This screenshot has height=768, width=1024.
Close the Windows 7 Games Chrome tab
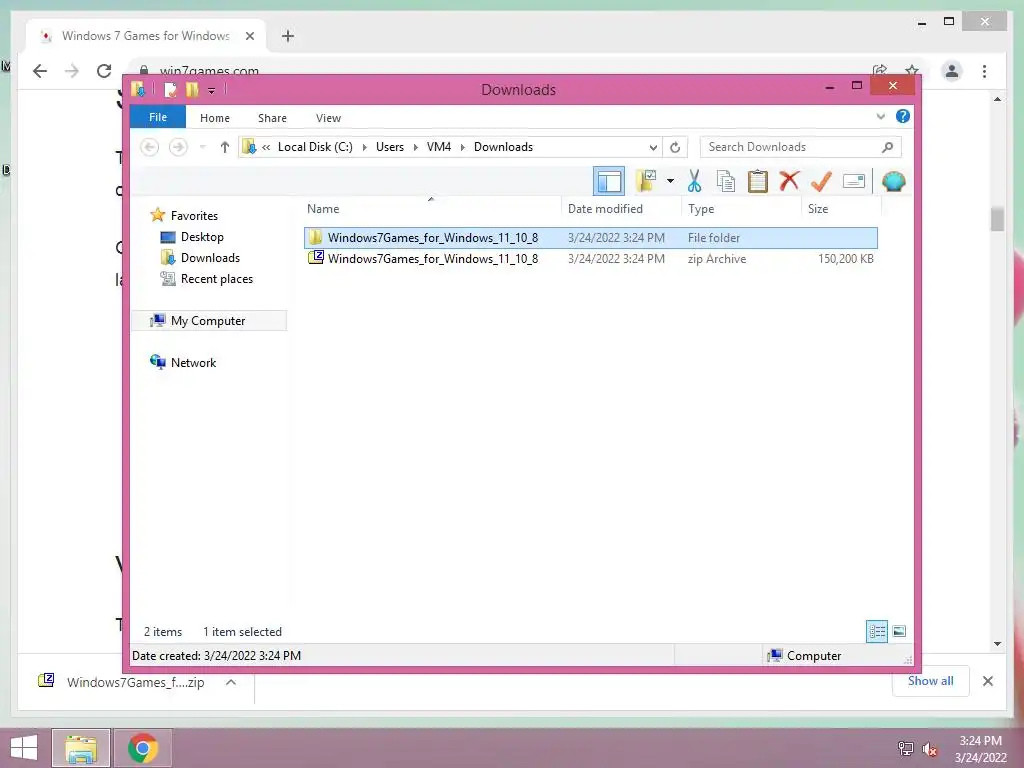click(249, 36)
